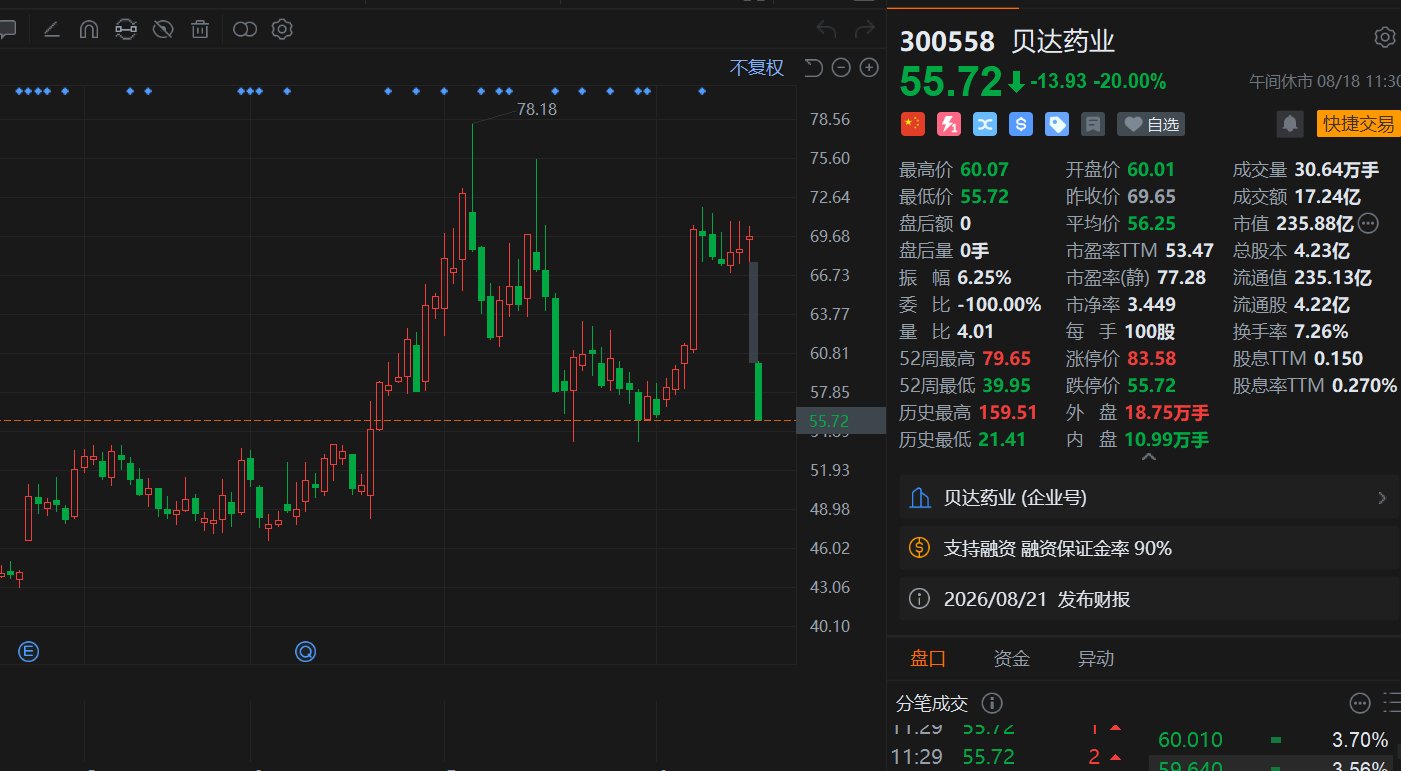The width and height of the screenshot is (1401, 771).
Task: Click the earnings E marker on chart timeline
Action: click(x=28, y=652)
